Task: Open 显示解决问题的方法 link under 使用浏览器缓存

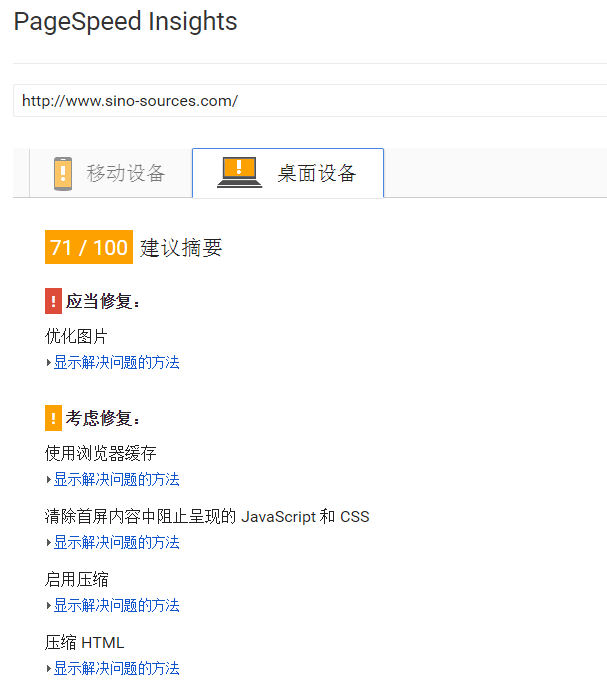Action: [116, 480]
